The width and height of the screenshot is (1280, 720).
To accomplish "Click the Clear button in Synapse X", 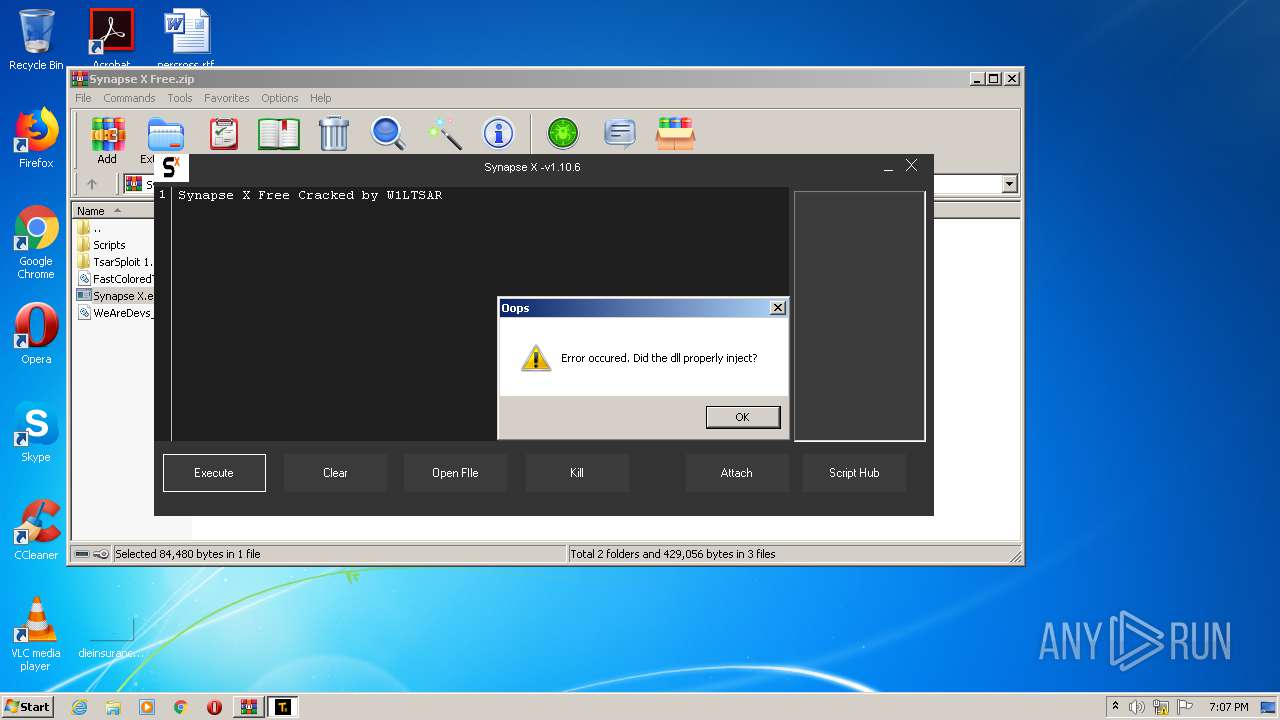I will tap(335, 473).
